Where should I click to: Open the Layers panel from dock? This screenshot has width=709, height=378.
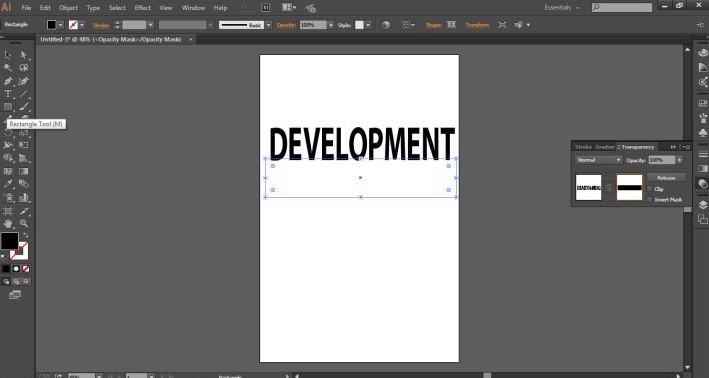703,205
